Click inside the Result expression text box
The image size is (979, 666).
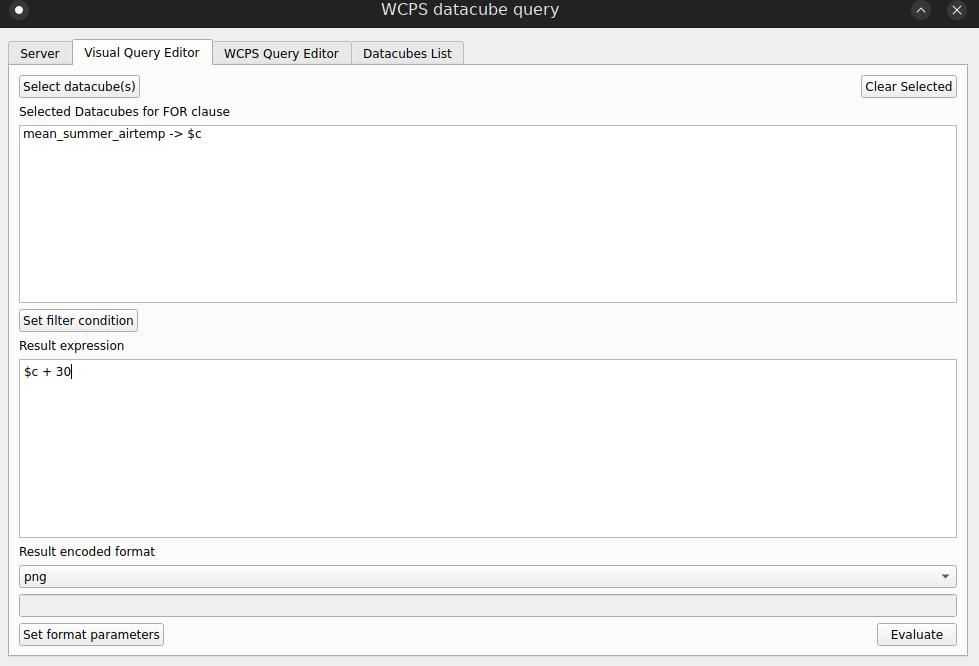[488, 448]
